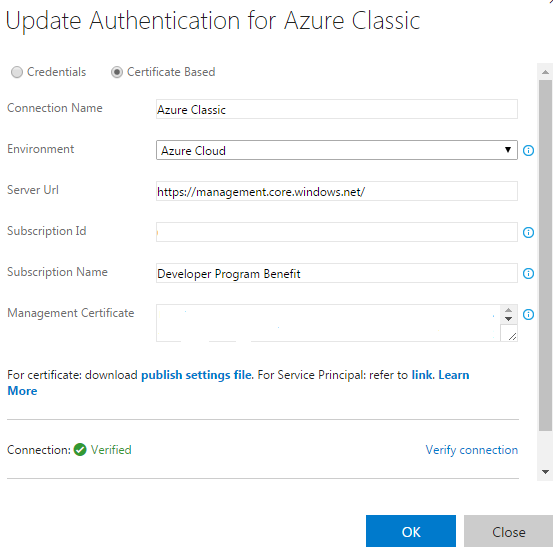The image size is (553, 554).
Task: Open the Environment dropdown showing Azure Cloud
Action: point(337,150)
